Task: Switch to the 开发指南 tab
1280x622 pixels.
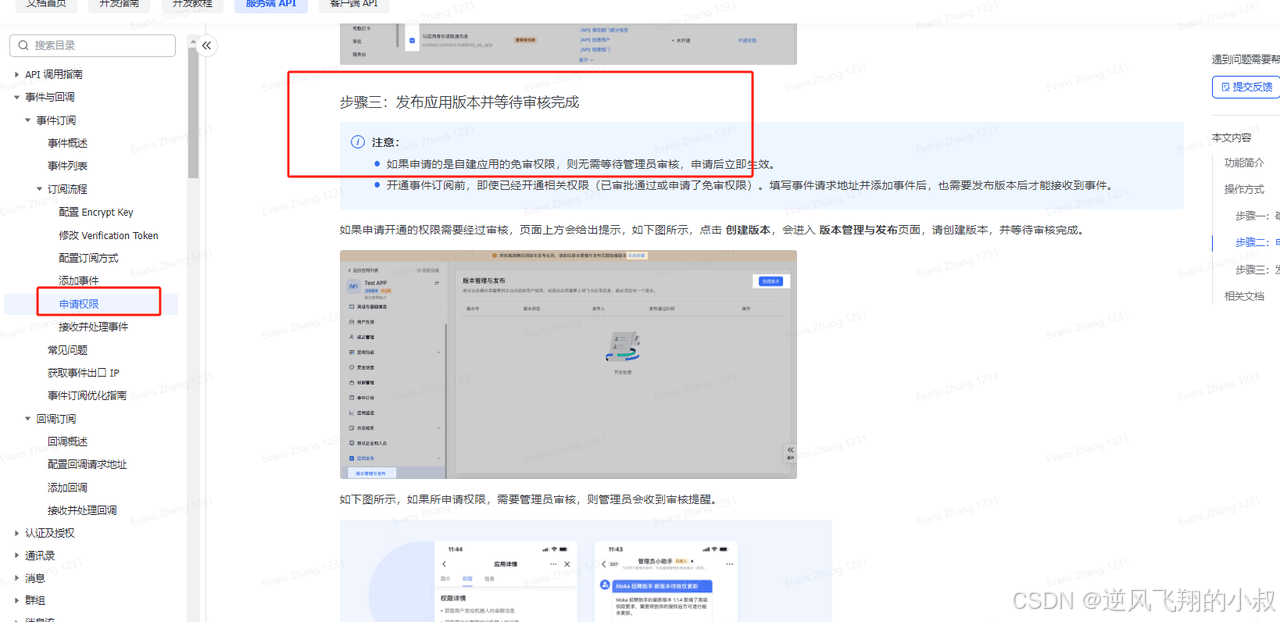Action: point(119,4)
